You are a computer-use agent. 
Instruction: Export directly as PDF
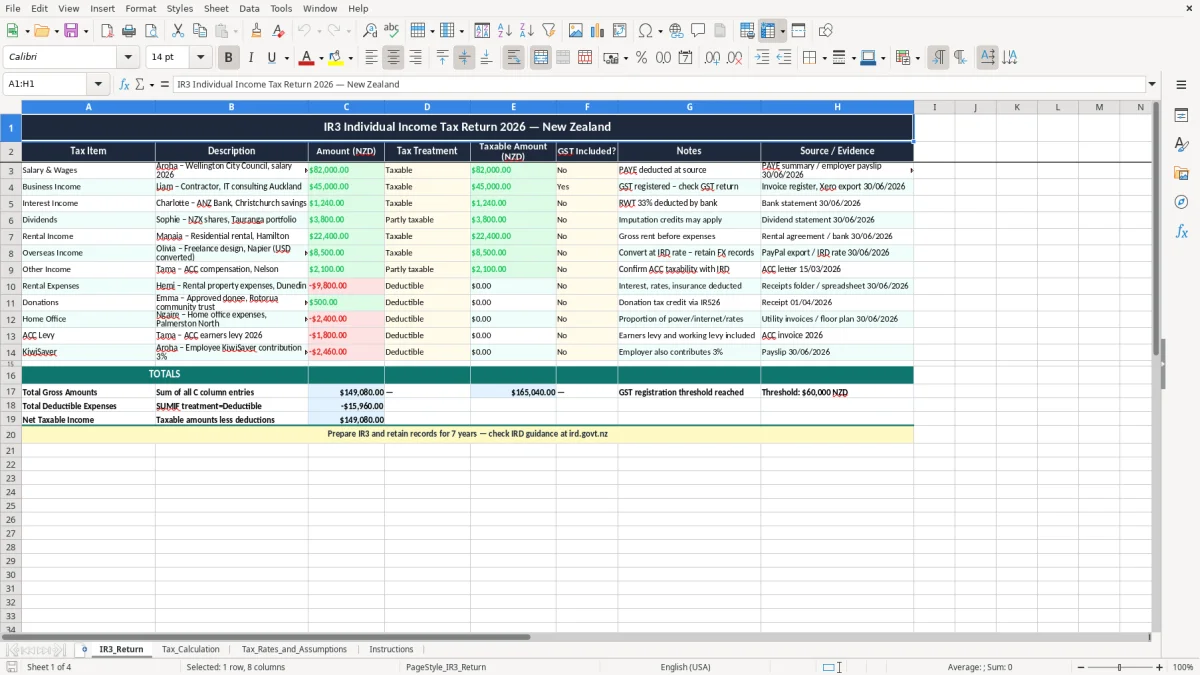point(107,31)
